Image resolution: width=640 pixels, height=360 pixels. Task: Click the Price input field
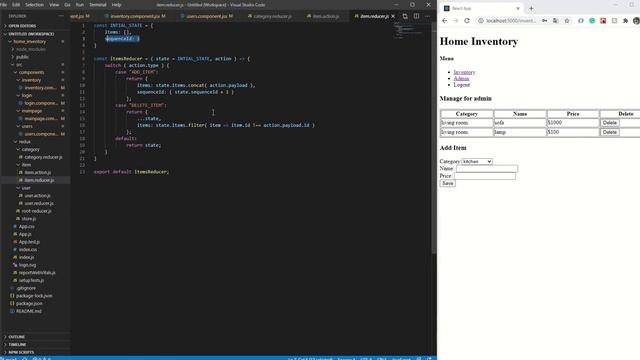pos(485,176)
